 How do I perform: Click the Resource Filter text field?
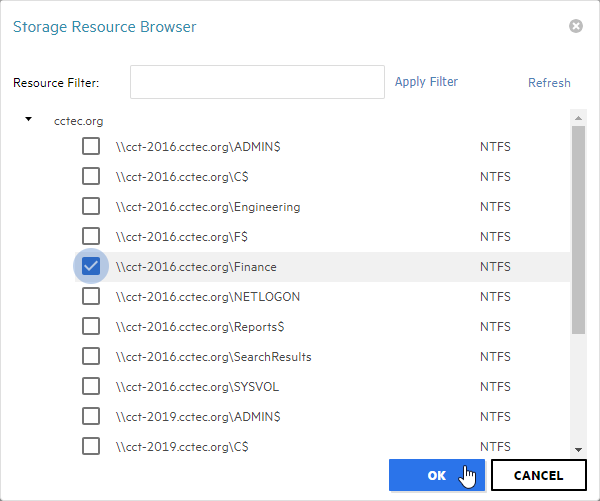pyautogui.click(x=257, y=82)
